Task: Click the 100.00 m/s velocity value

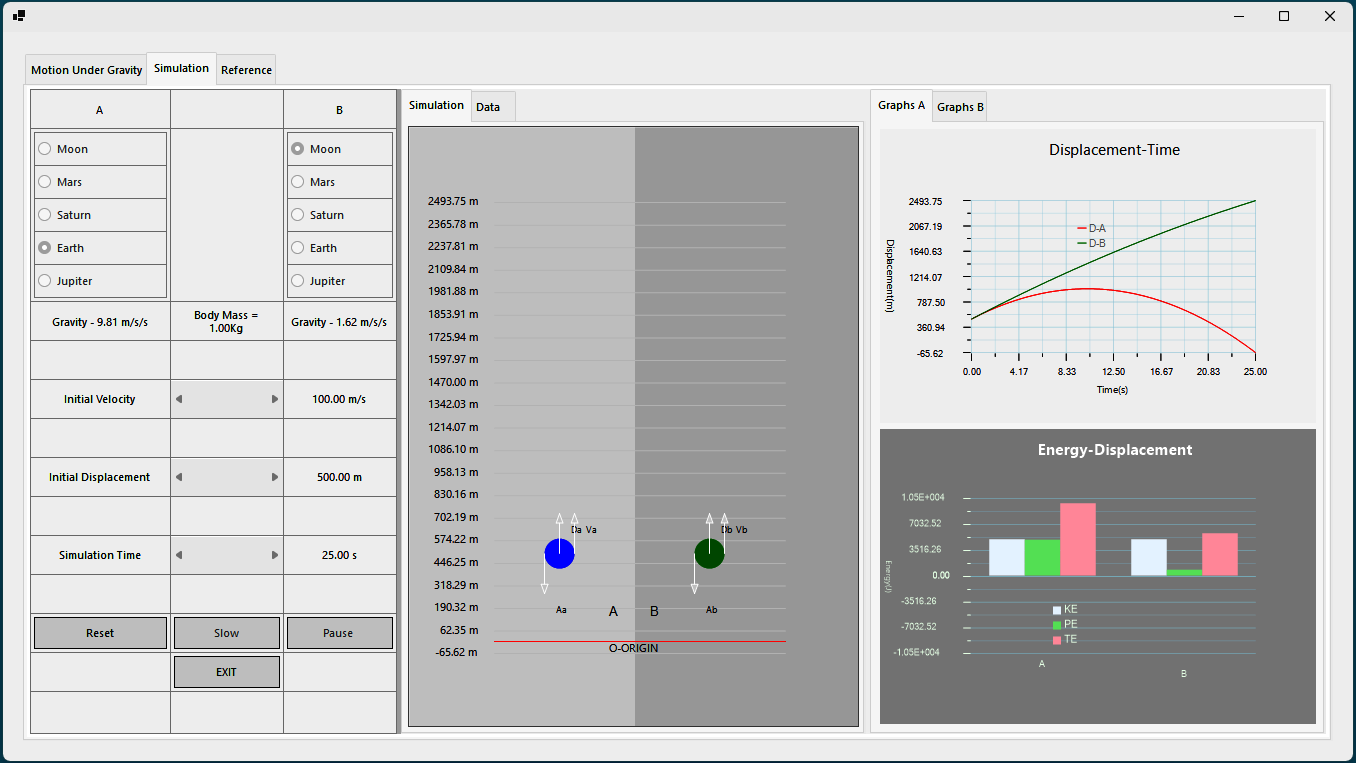Action: [x=339, y=399]
